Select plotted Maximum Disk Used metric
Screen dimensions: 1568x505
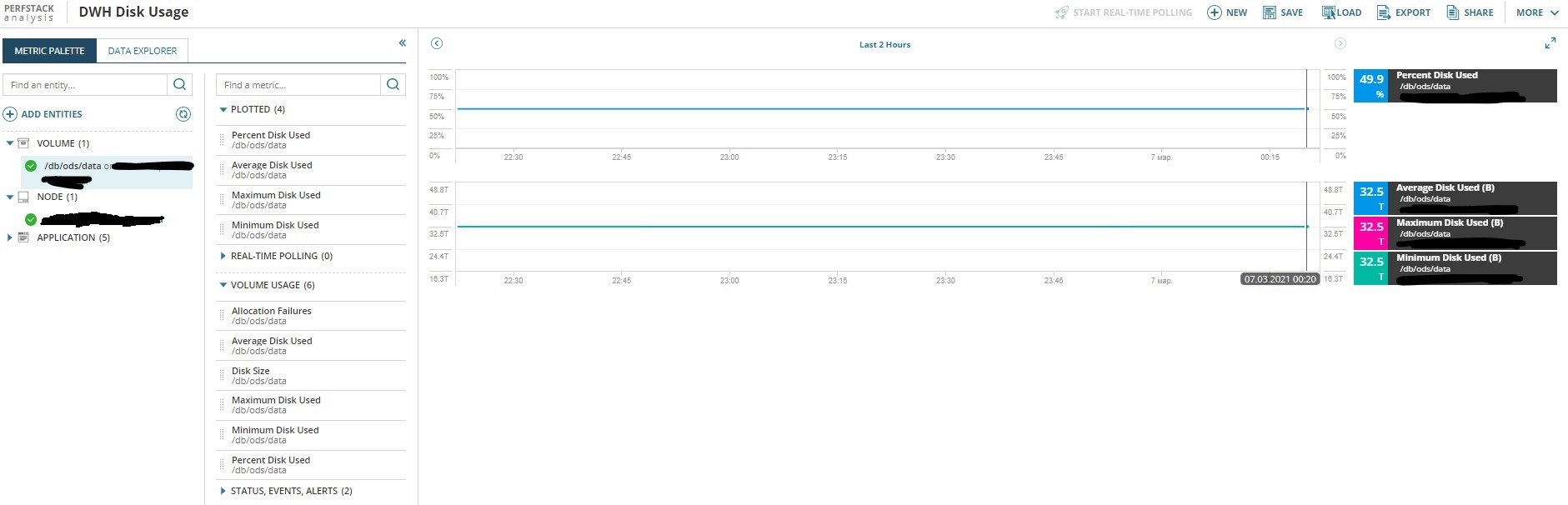[311, 200]
